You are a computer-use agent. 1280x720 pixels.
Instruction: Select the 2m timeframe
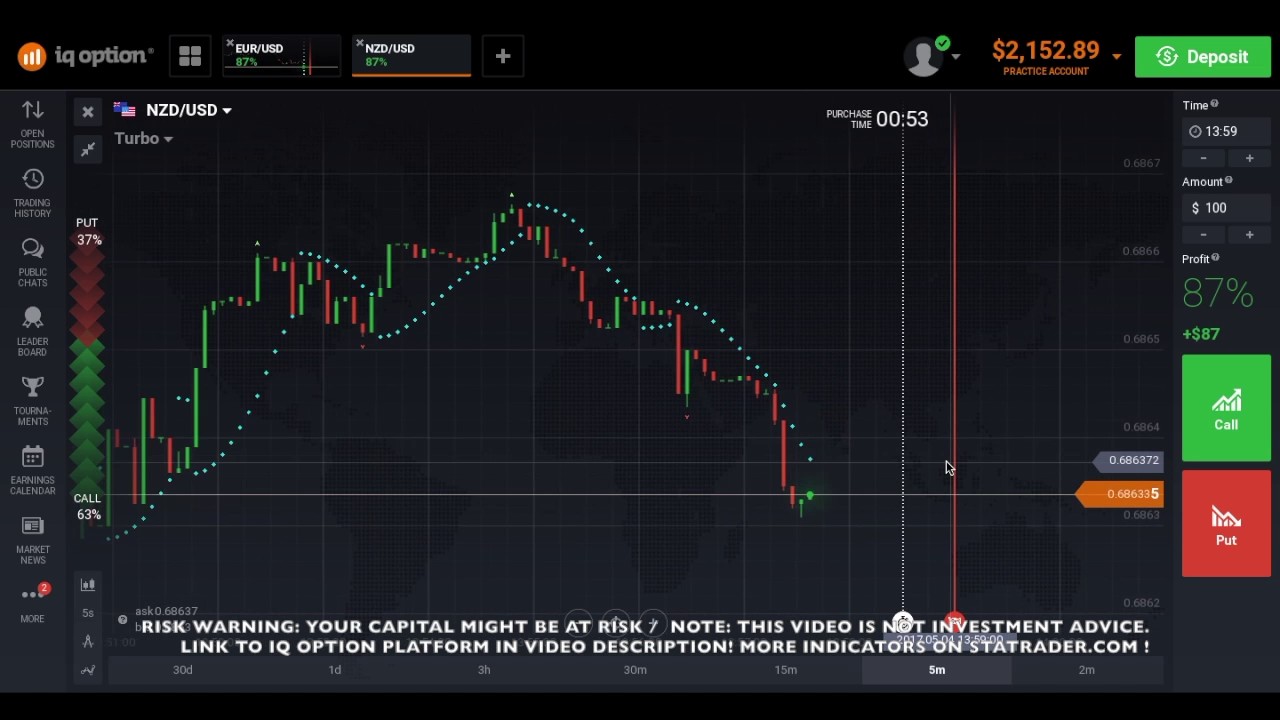coord(1087,670)
